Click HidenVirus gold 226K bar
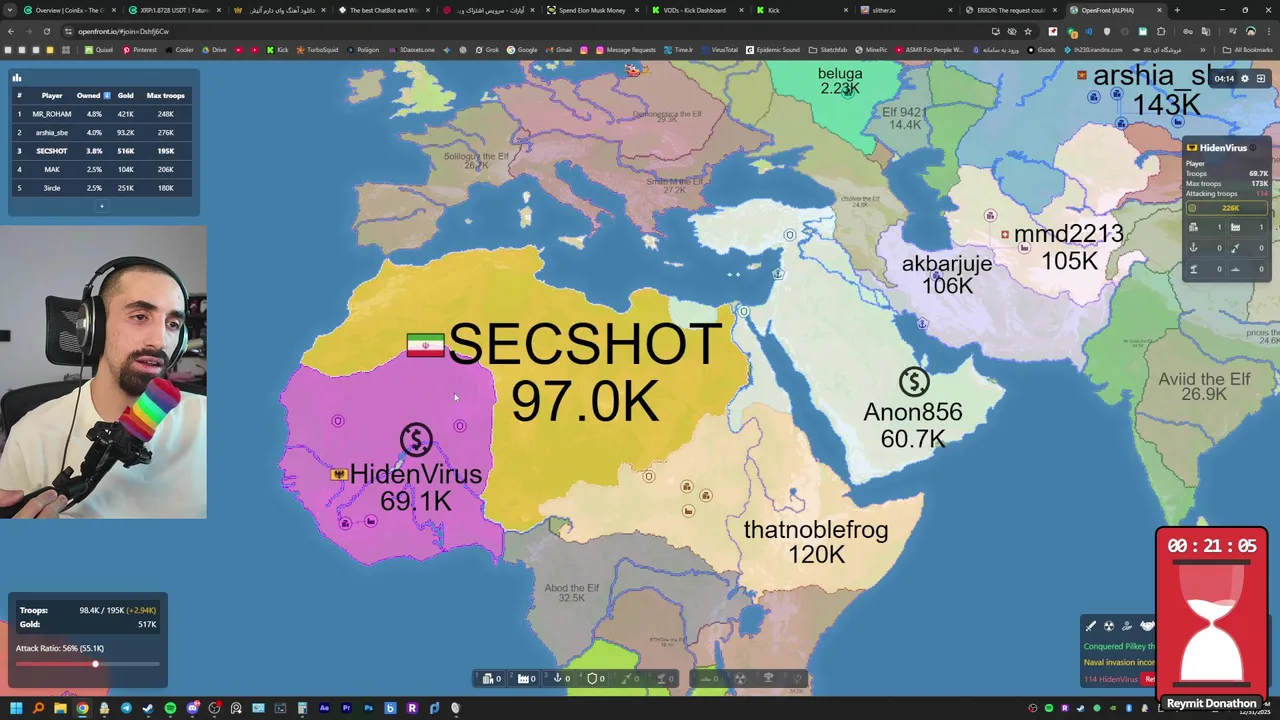This screenshot has width=1280, height=720. click(1227, 208)
